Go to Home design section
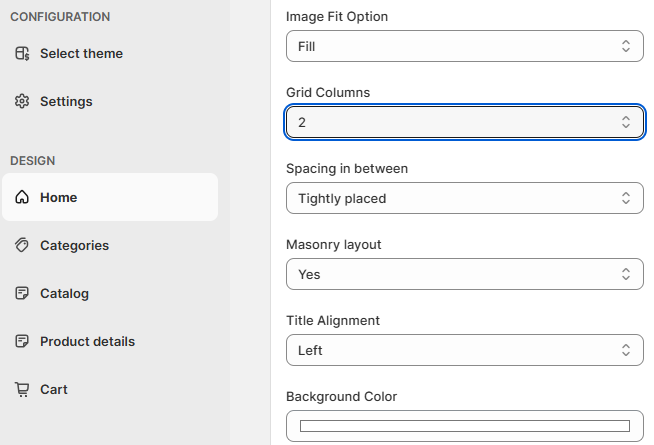This screenshot has width=654, height=445. [110, 197]
